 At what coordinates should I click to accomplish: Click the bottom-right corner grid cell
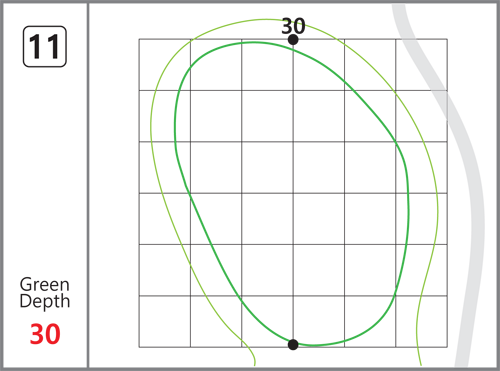point(422,321)
